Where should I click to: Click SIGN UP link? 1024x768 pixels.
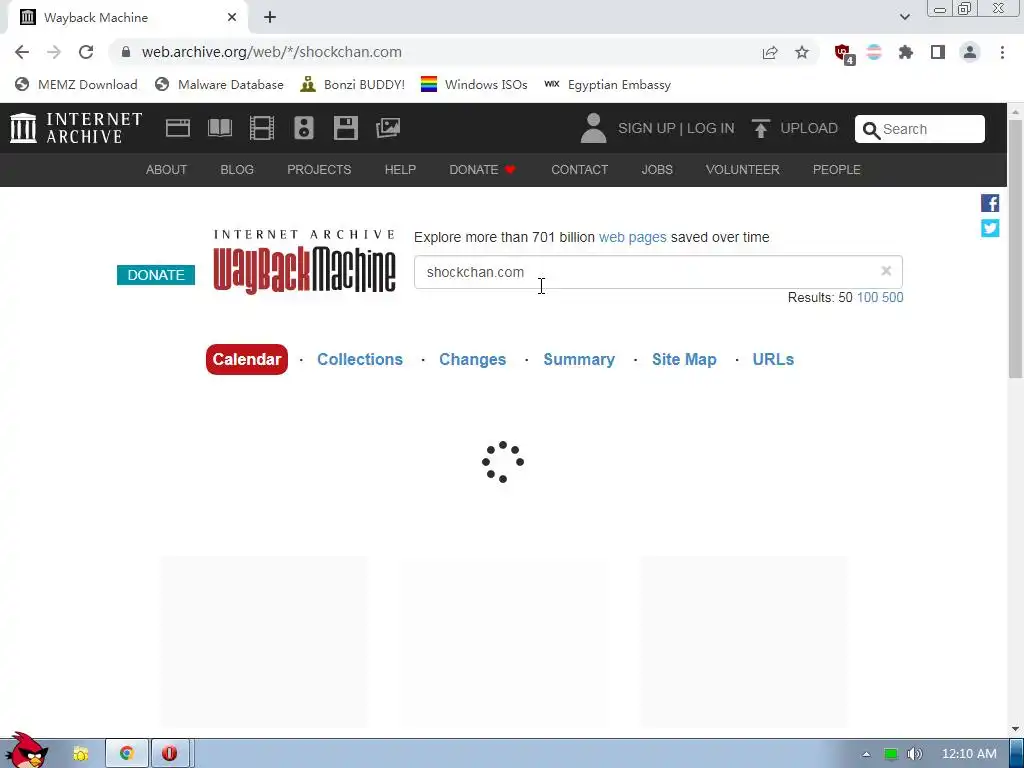coord(647,128)
